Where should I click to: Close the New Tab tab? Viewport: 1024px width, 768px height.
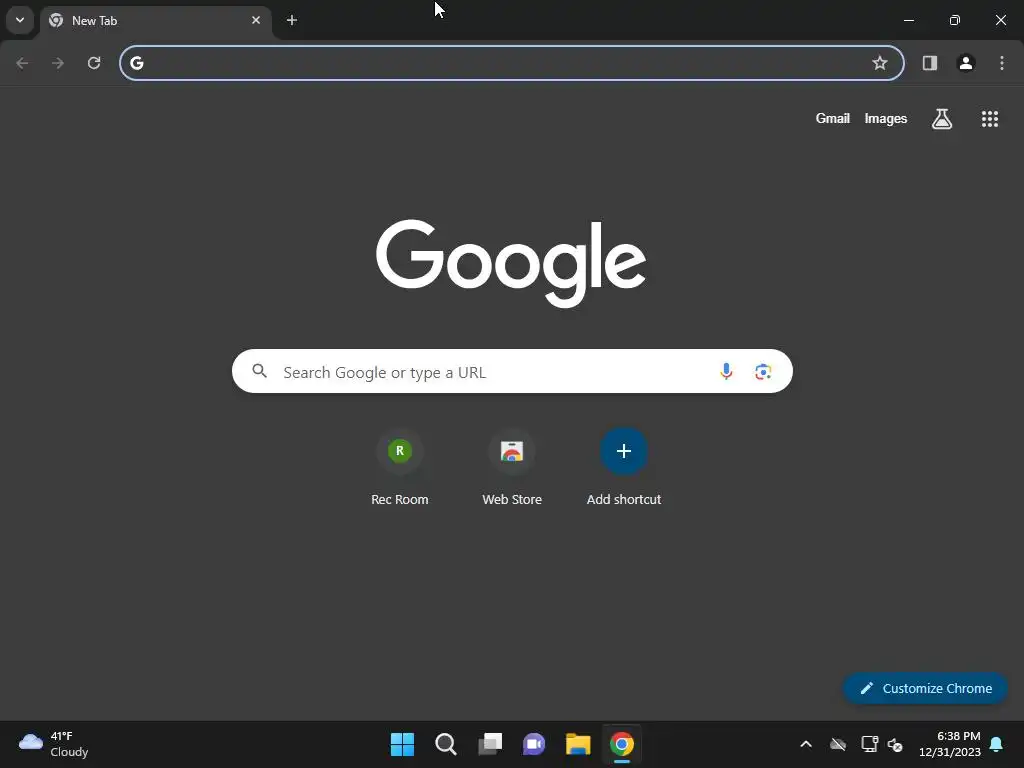coord(256,20)
